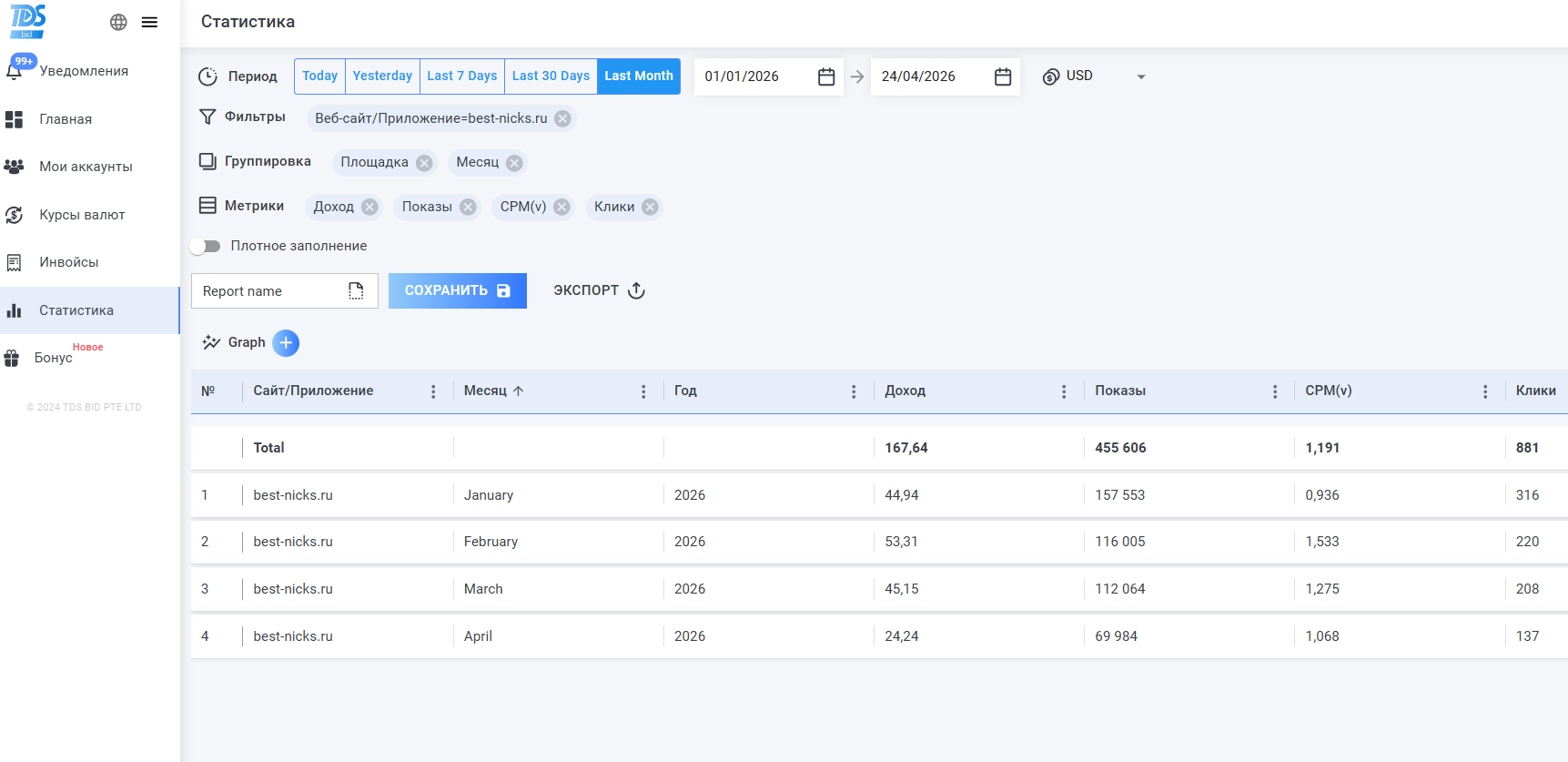This screenshot has width=1568, height=762.
Task: Remove Месяц grouping chip
Action: pyautogui.click(x=514, y=163)
